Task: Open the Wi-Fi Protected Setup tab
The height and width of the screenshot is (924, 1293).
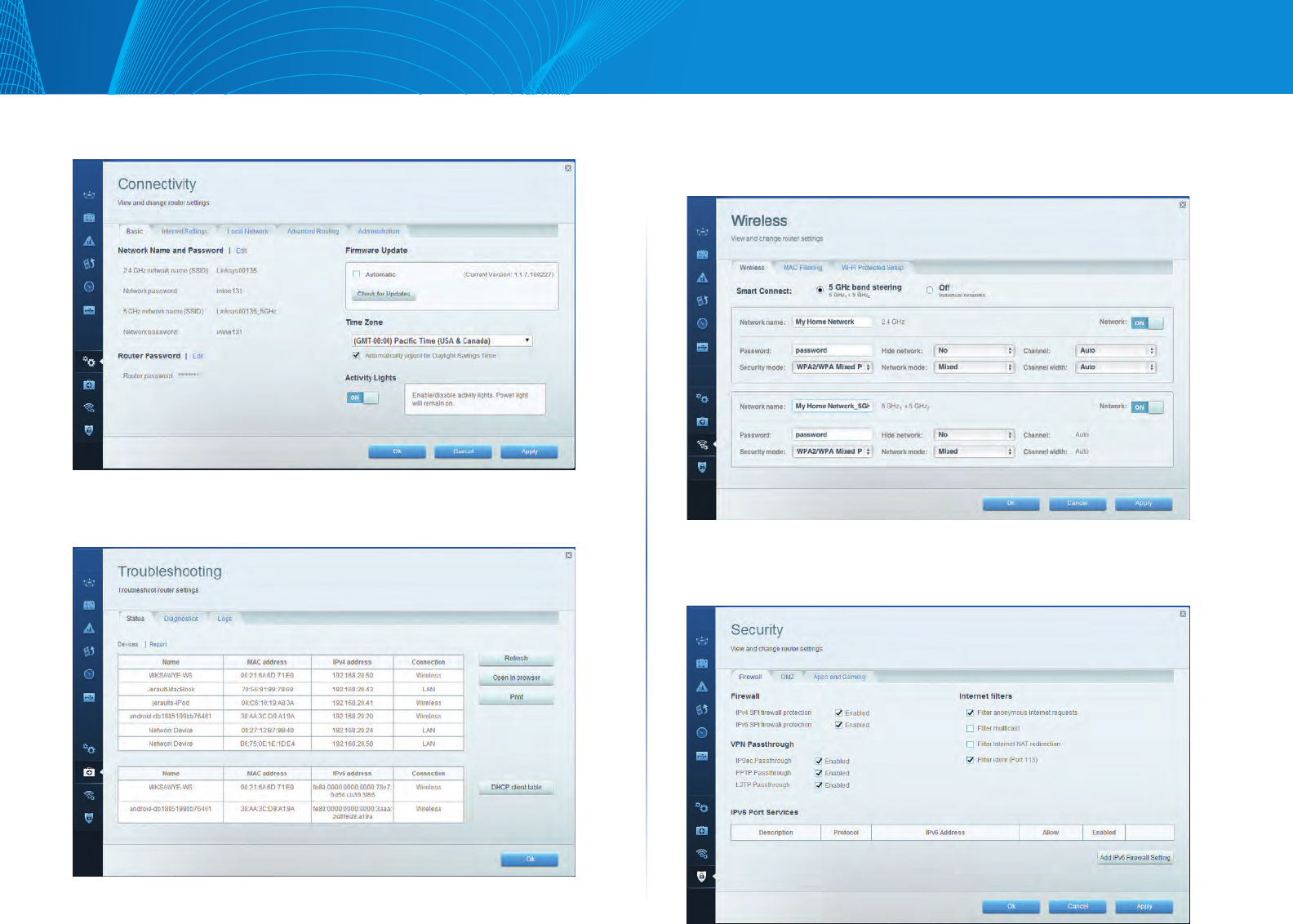Action: click(x=872, y=268)
